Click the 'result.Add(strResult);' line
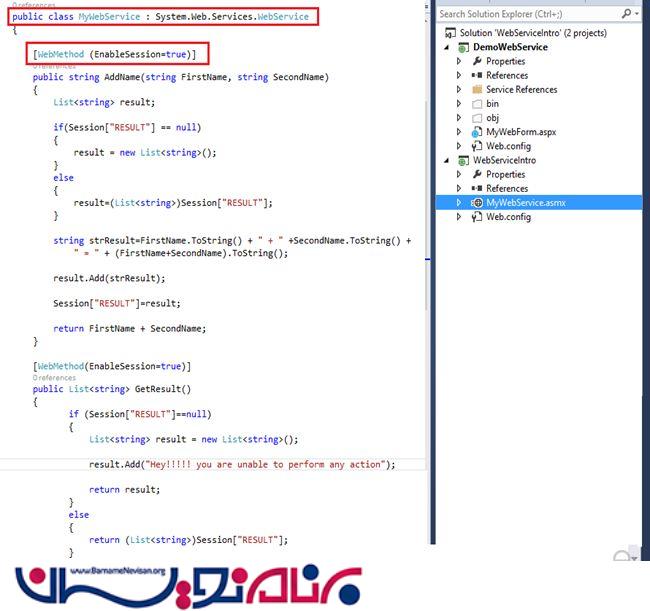This screenshot has width=650, height=611. click(109, 278)
